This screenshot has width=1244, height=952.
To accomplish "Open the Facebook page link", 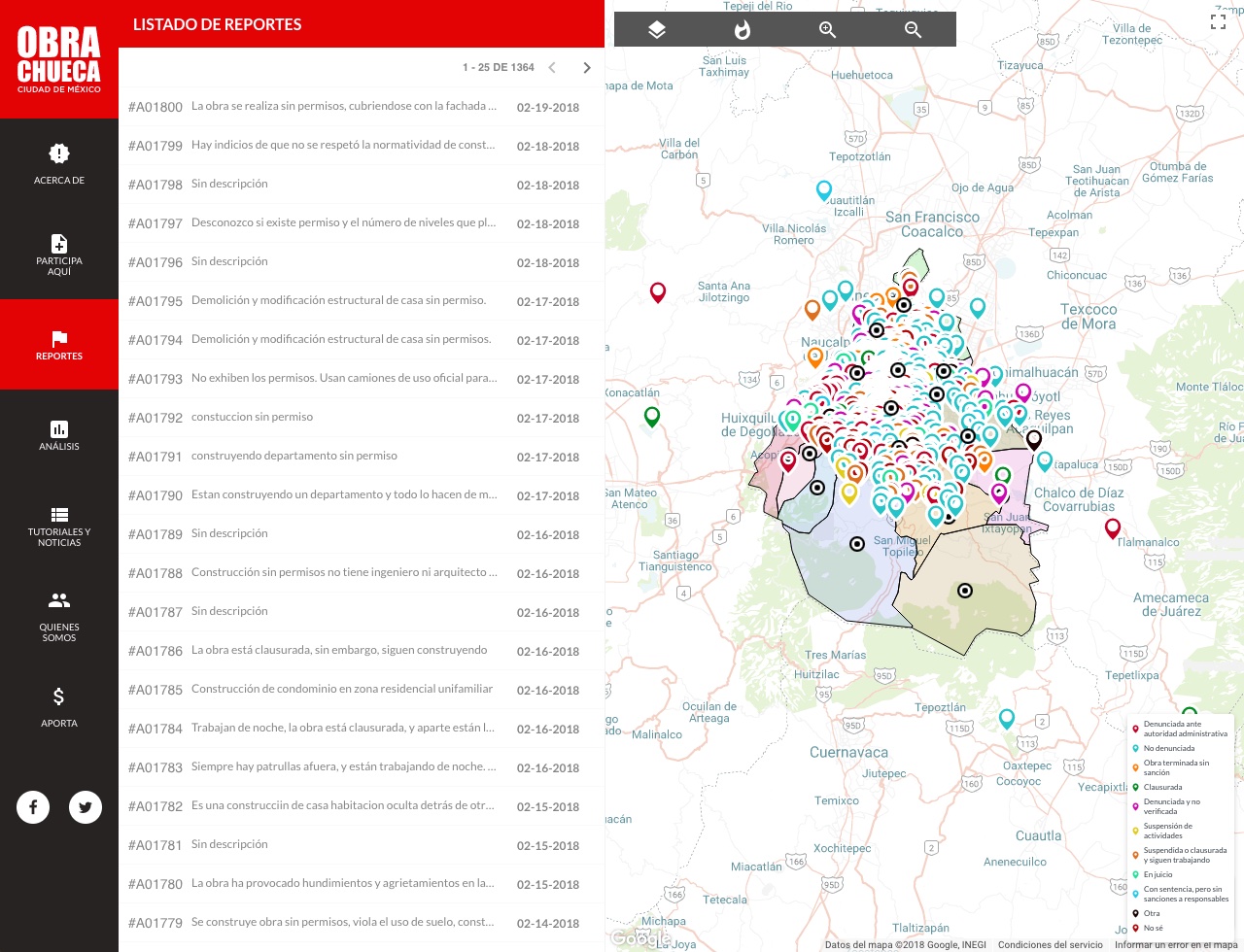I will [x=33, y=807].
